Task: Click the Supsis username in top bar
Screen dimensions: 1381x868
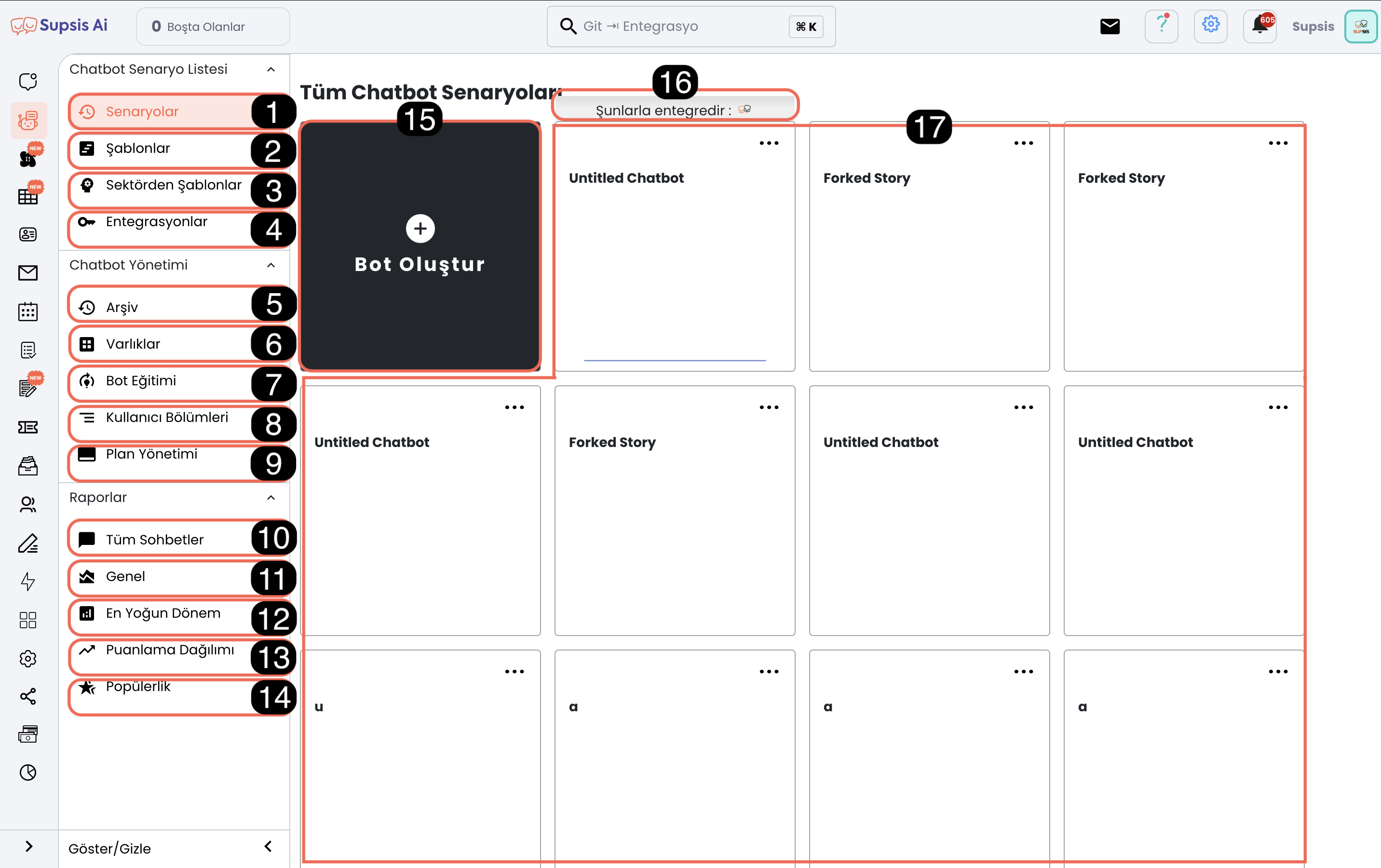Action: point(1313,27)
